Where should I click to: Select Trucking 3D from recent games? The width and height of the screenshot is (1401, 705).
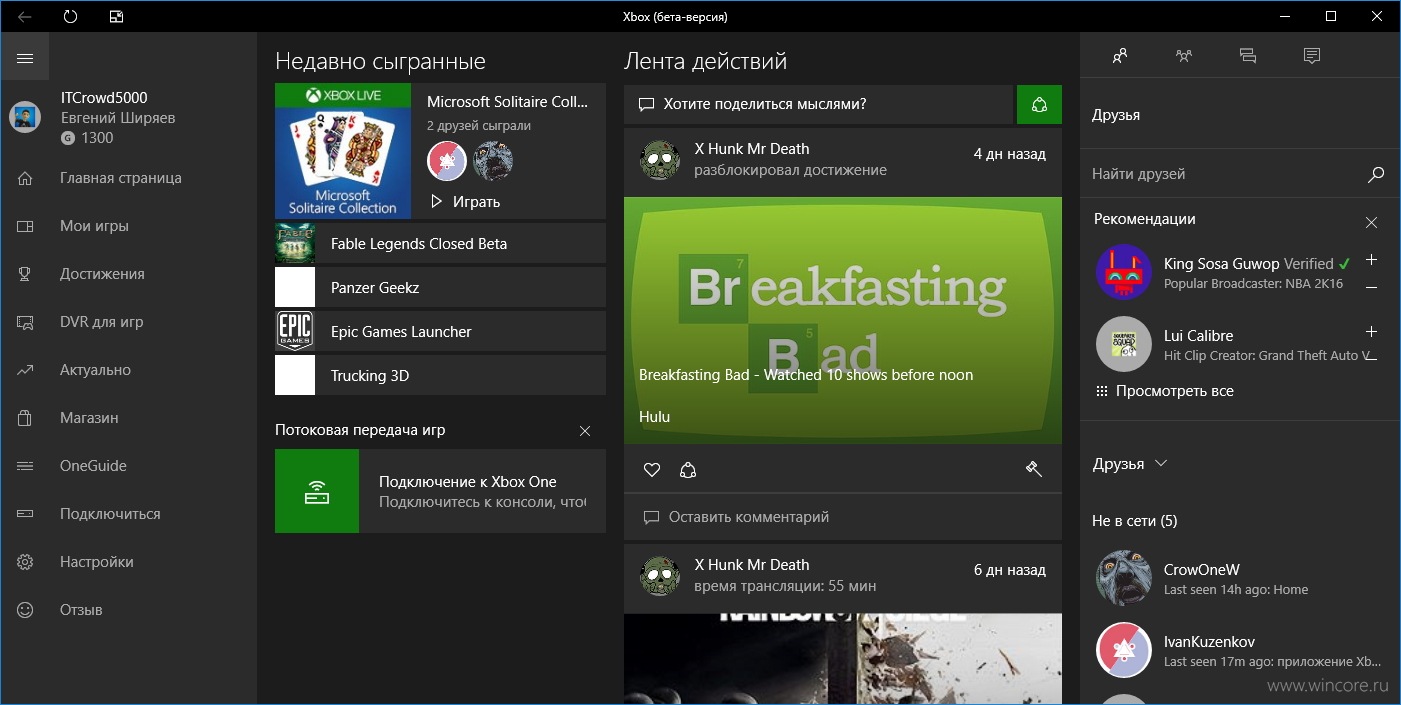click(x=440, y=375)
